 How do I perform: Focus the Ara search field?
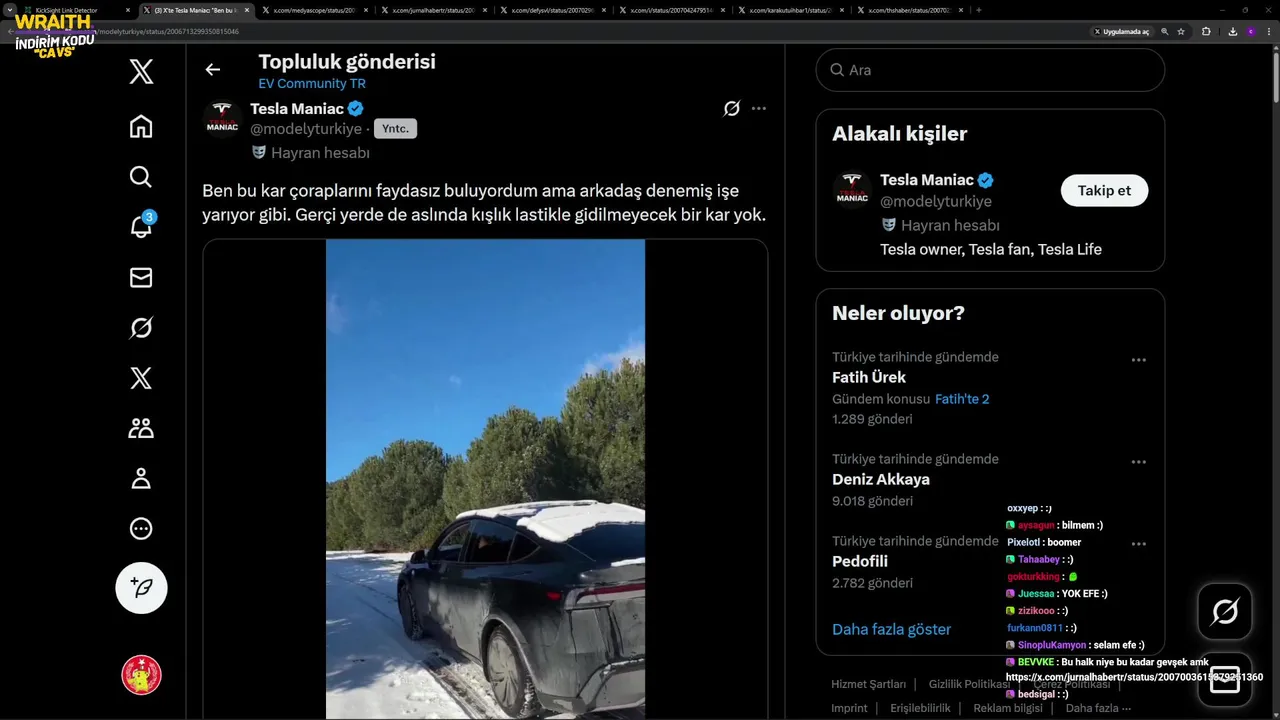tap(990, 70)
